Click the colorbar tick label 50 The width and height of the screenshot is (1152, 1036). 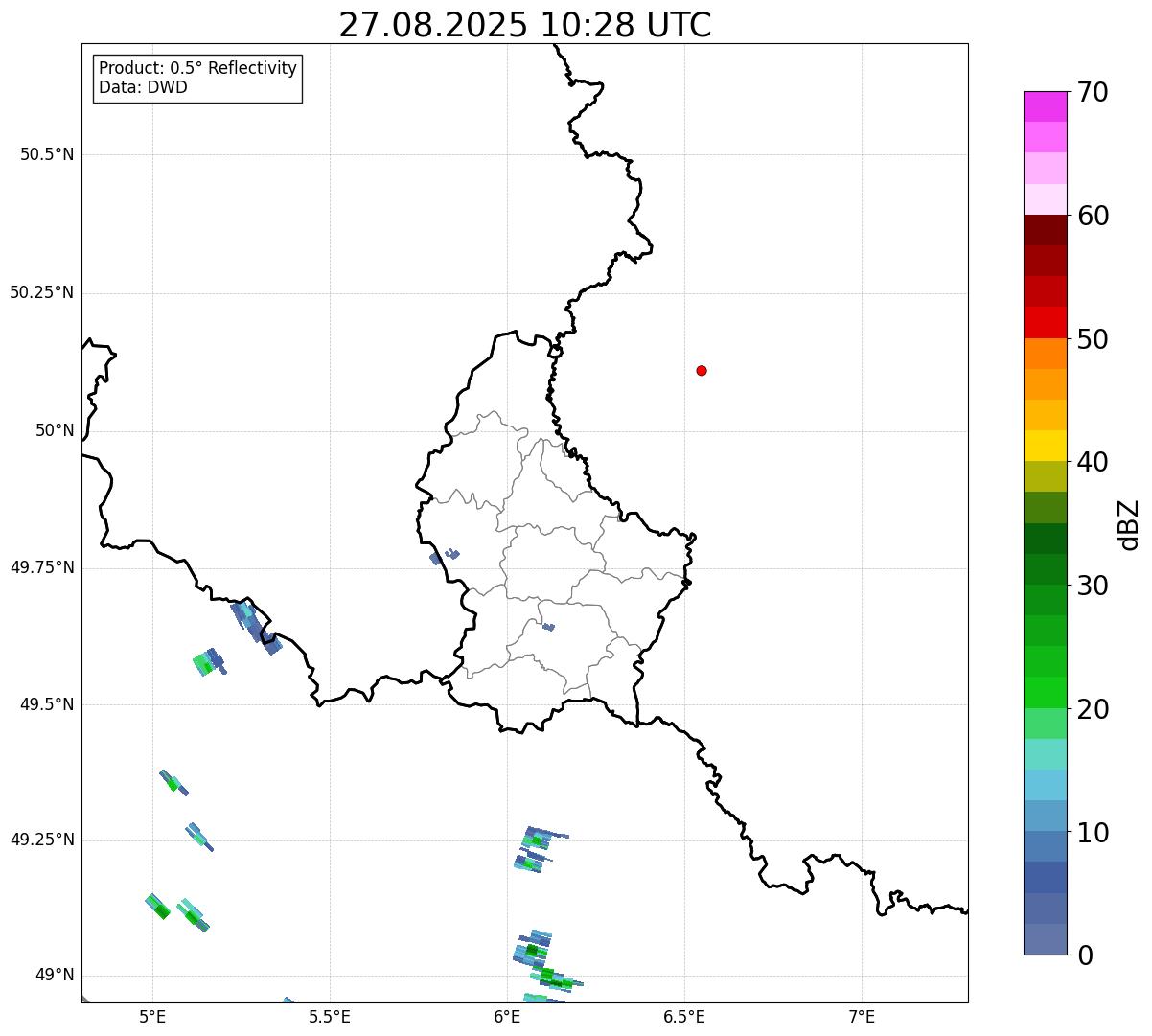(1093, 339)
